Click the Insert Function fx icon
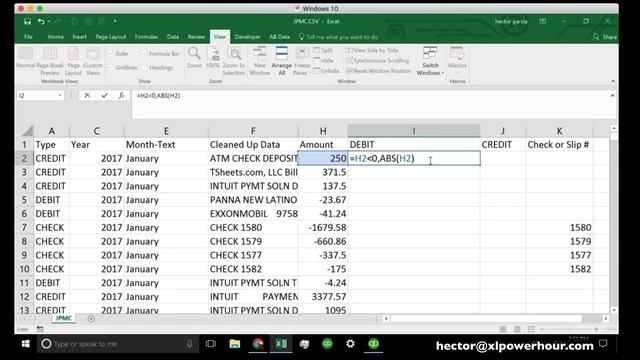Viewport: 640px width, 360px height. tap(121, 96)
